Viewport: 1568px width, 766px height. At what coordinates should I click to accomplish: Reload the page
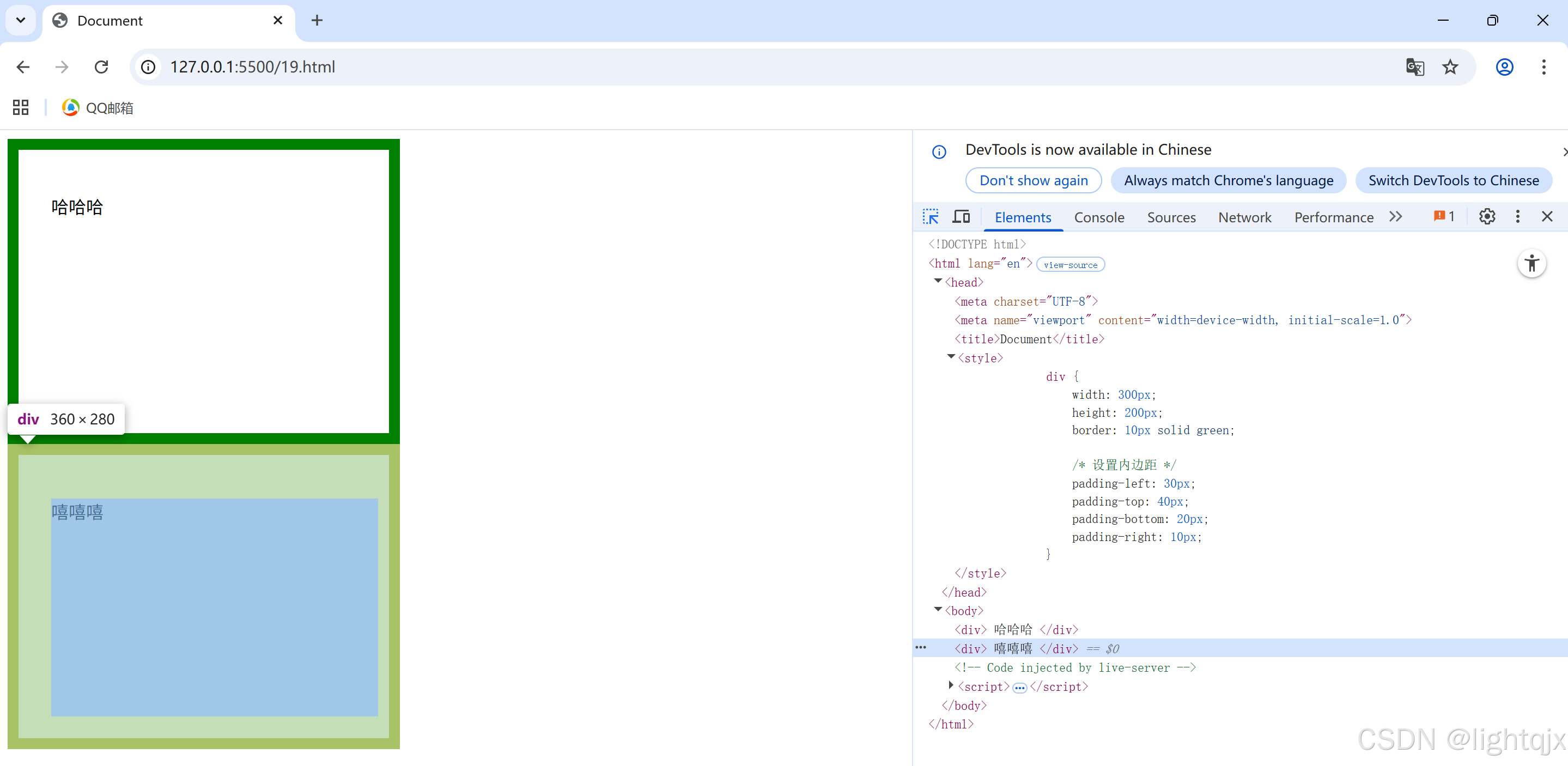tap(102, 67)
